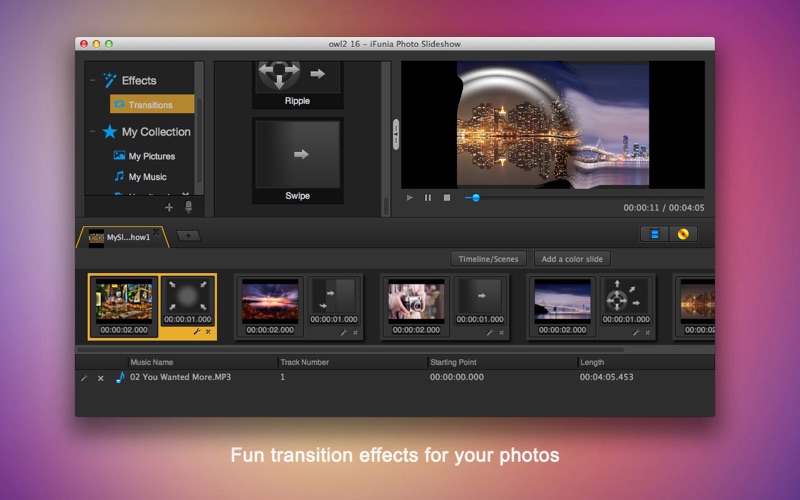800x500 pixels.
Task: Pause the slideshow preview
Action: pyautogui.click(x=428, y=197)
